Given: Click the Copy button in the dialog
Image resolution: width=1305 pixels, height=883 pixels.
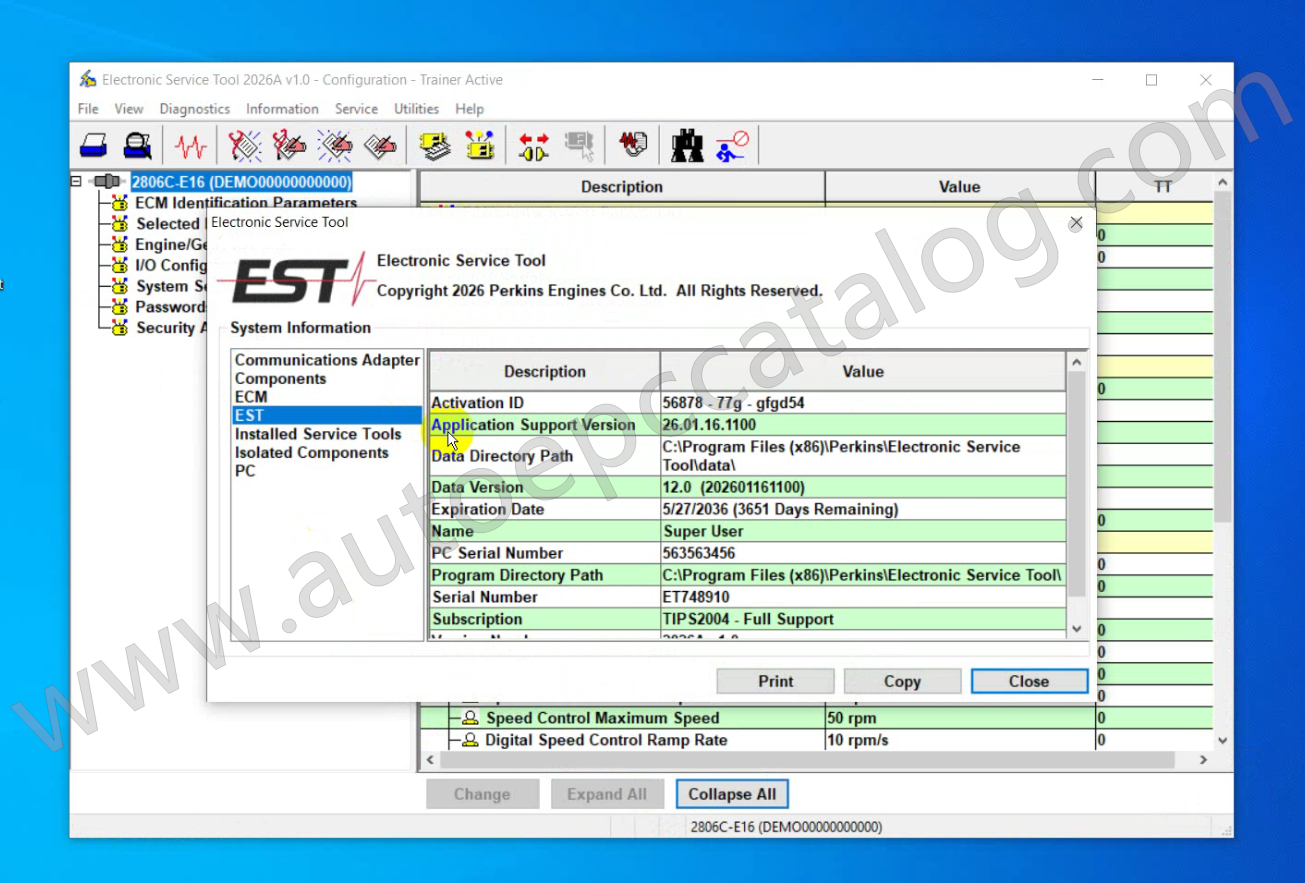Looking at the screenshot, I should (902, 681).
